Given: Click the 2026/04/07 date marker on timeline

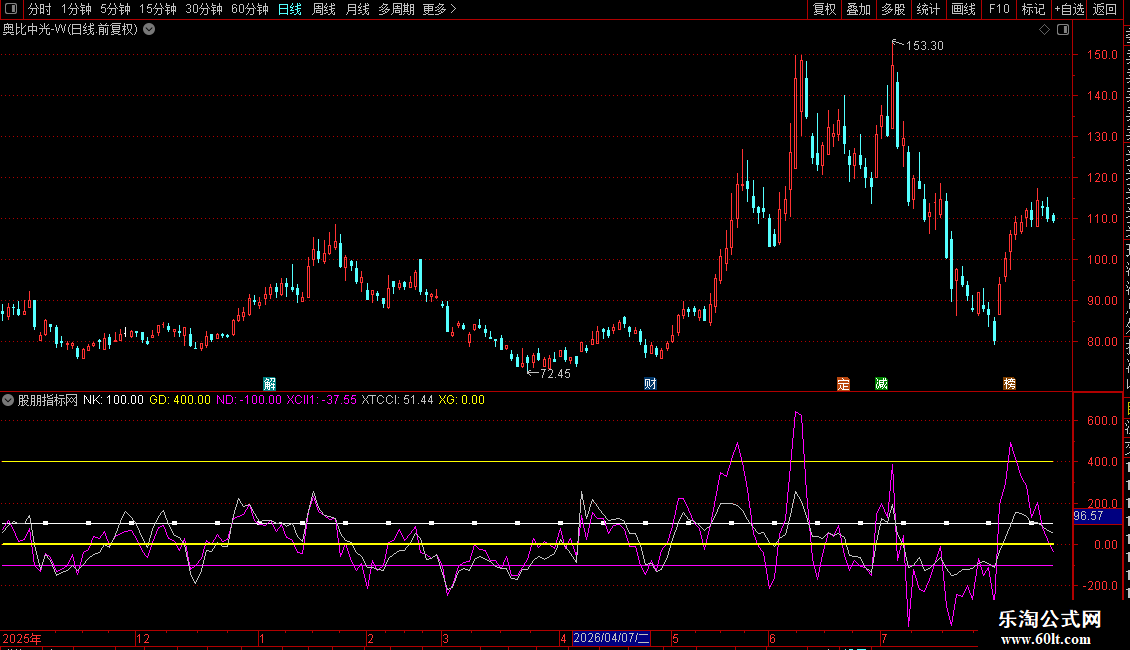Looking at the screenshot, I should [x=612, y=638].
